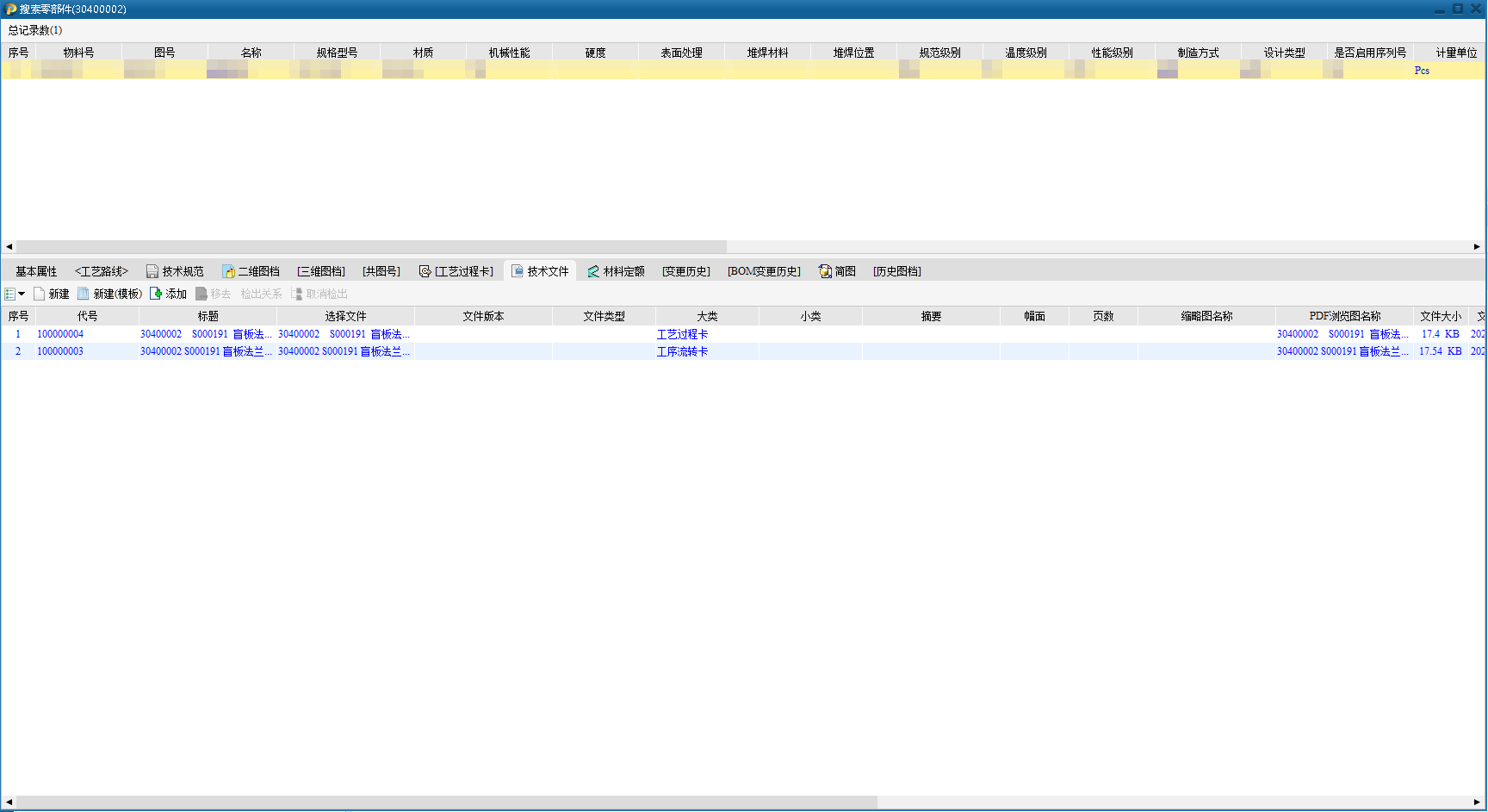Switch to the 基本属性 tab
The height and width of the screenshot is (812, 1488).
coord(36,271)
